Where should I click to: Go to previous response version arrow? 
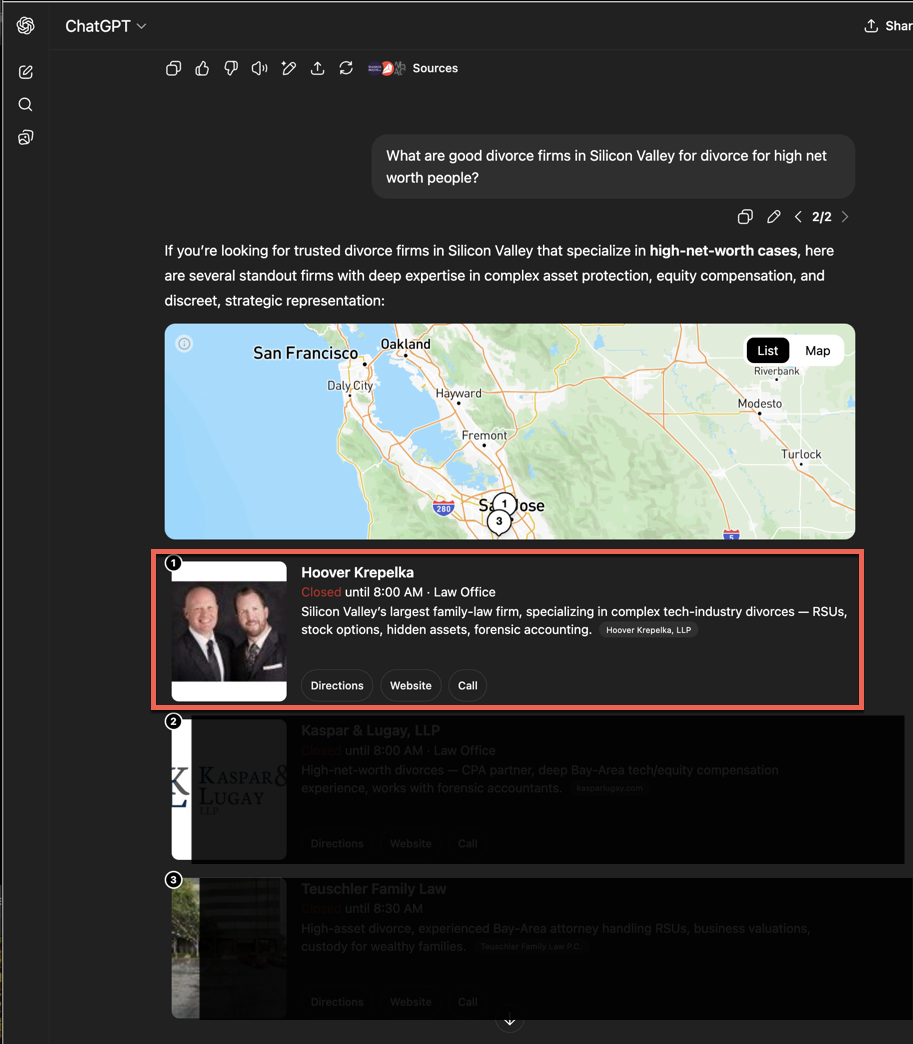[x=798, y=216]
